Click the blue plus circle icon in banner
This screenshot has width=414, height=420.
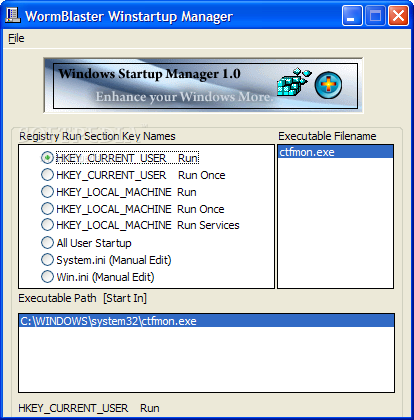click(x=328, y=85)
